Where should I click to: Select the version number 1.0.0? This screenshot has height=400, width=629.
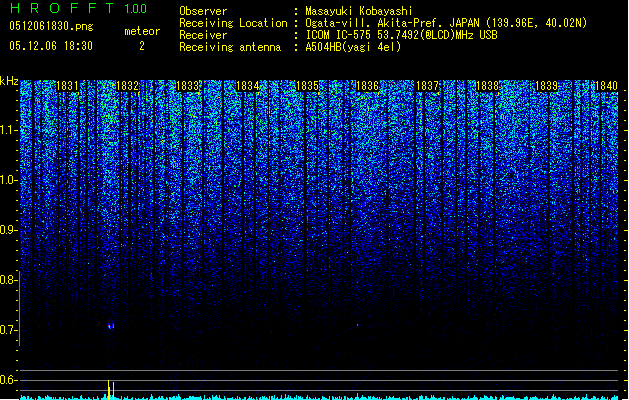click(136, 9)
